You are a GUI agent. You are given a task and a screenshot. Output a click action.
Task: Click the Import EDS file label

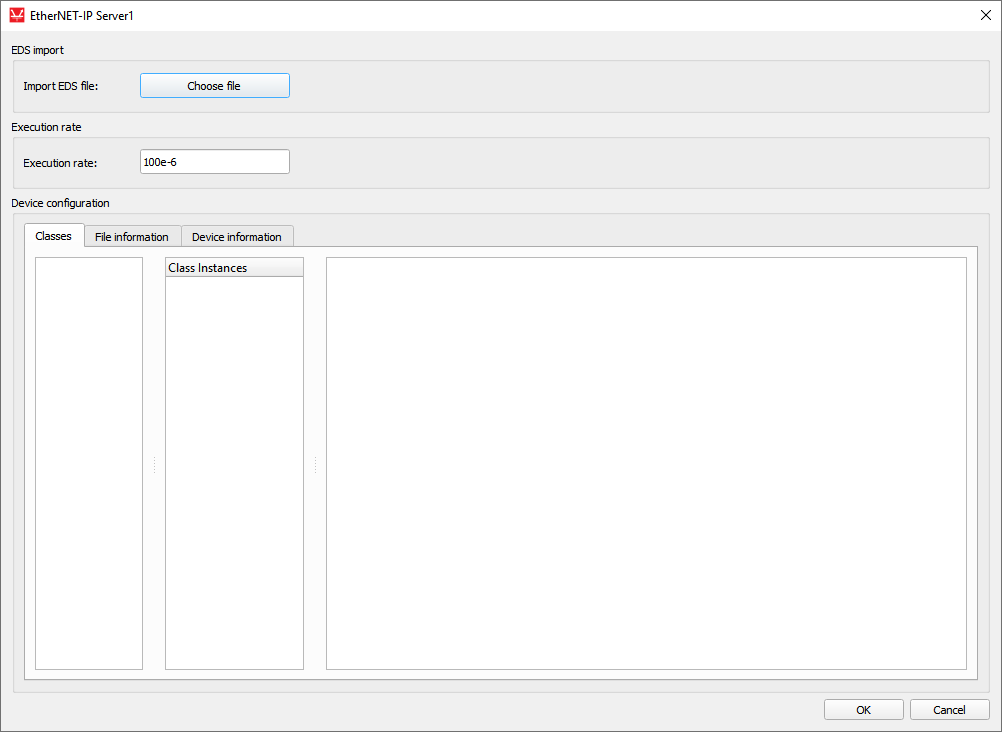coord(61,86)
